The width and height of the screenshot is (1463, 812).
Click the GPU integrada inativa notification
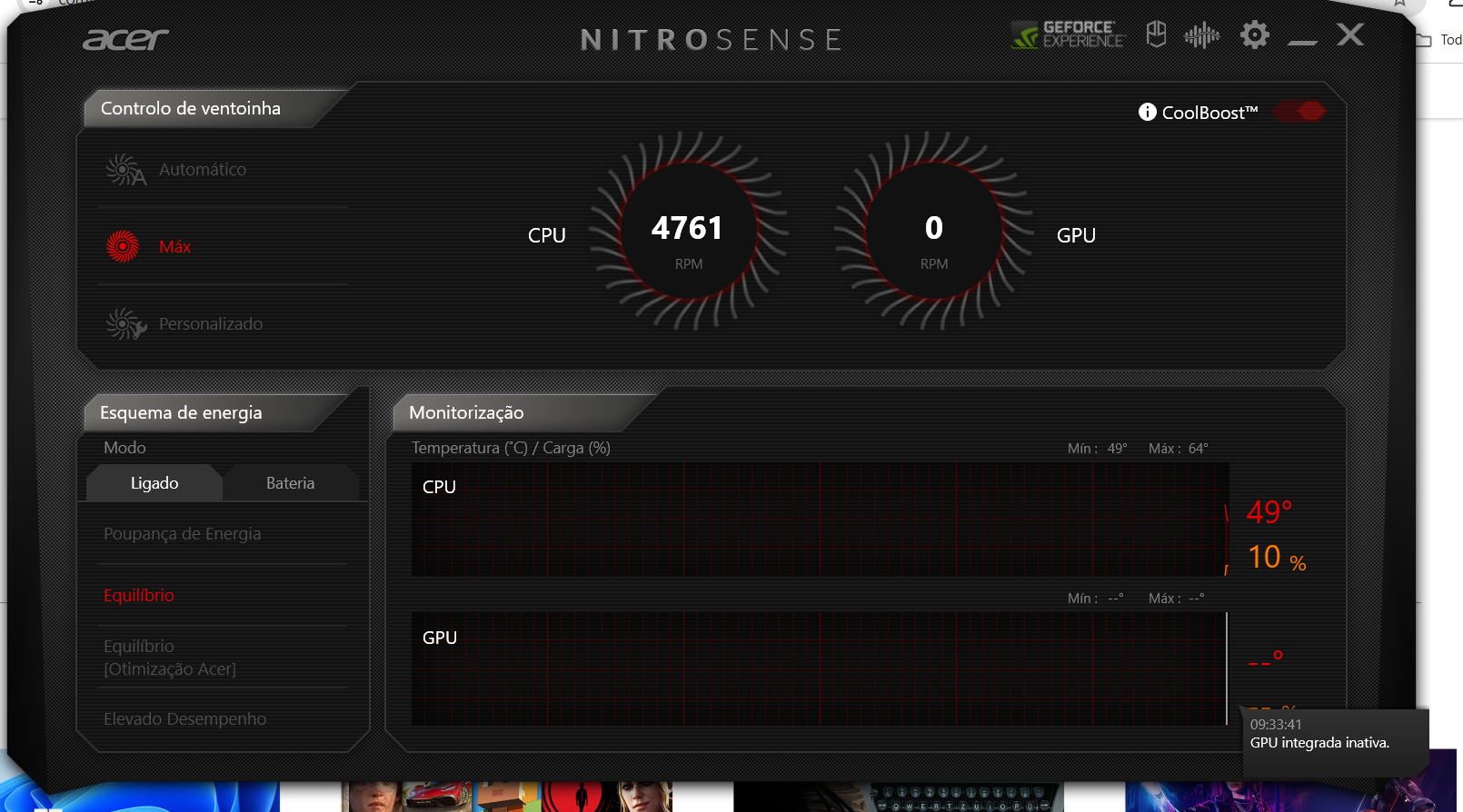(x=1336, y=743)
